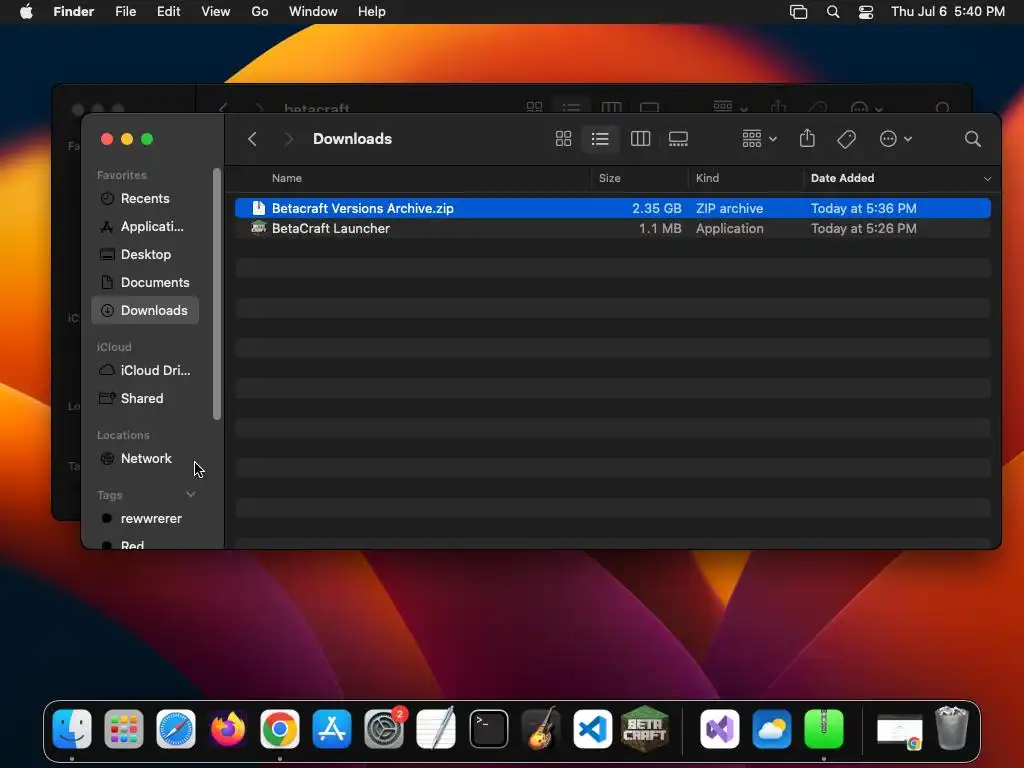The height and width of the screenshot is (768, 1024).
Task: Open the Help menu
Action: 372,12
